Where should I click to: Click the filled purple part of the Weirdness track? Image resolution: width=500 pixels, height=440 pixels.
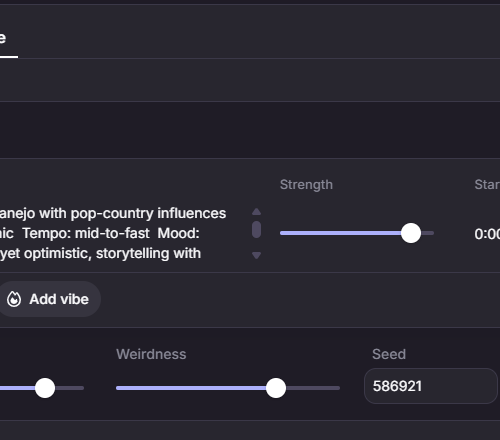(191, 388)
